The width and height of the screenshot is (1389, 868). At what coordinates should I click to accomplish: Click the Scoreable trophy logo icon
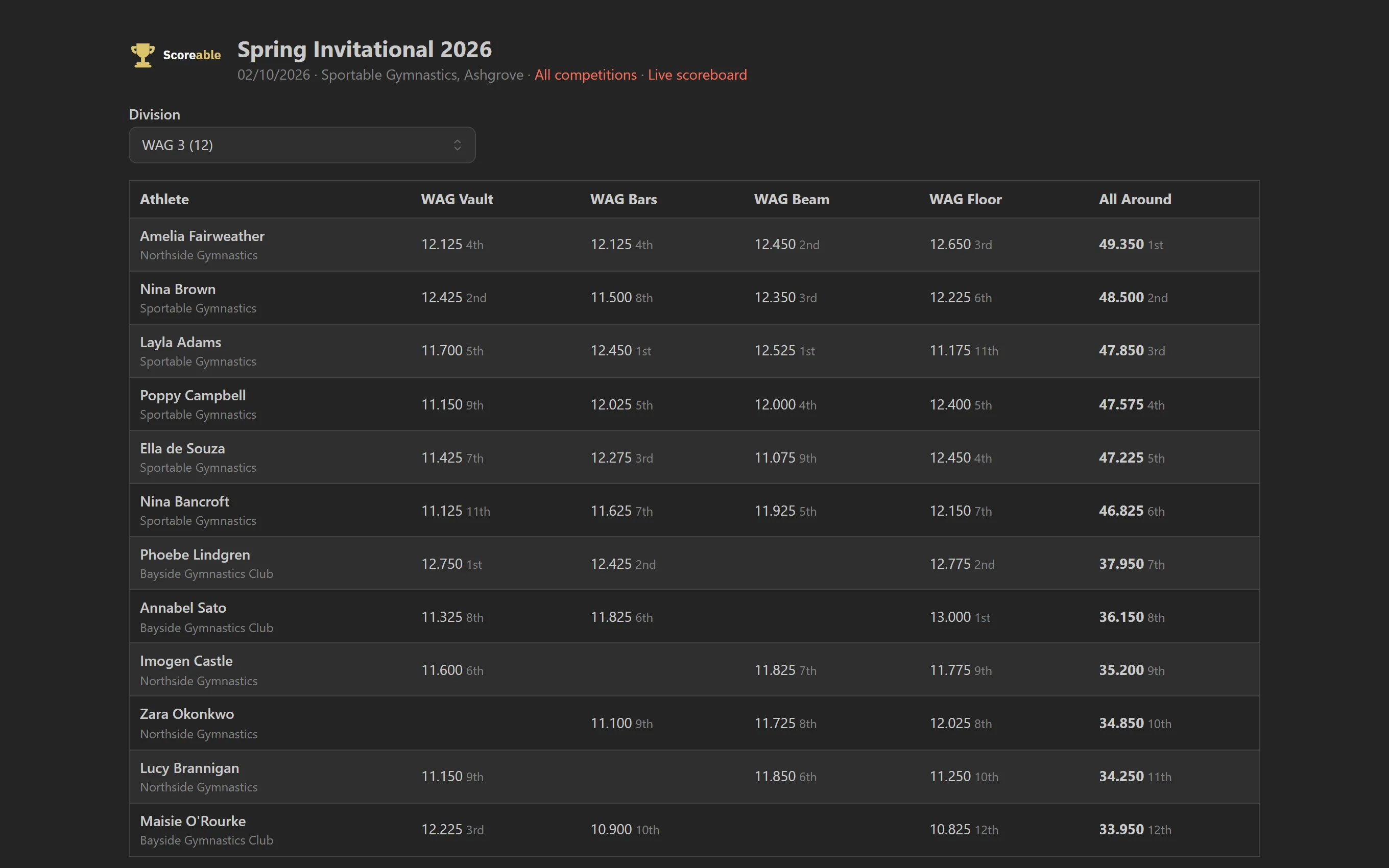tap(142, 55)
